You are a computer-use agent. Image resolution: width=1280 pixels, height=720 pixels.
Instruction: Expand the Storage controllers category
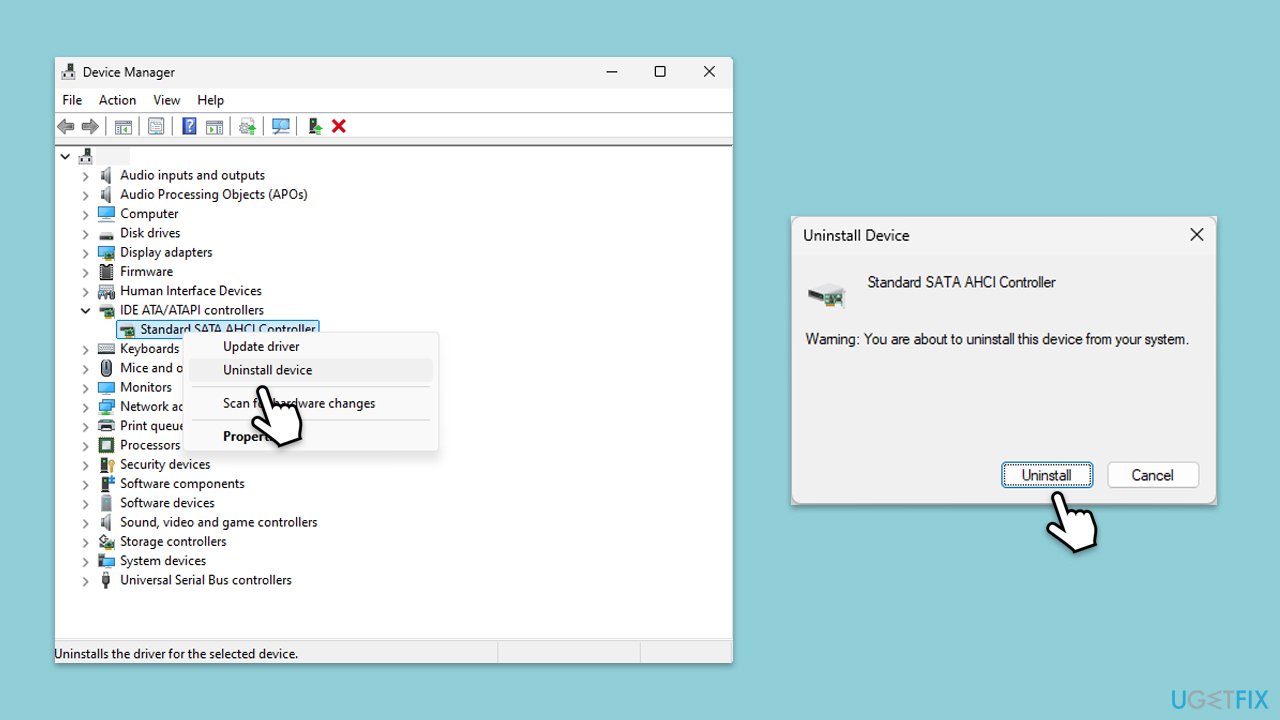point(86,542)
